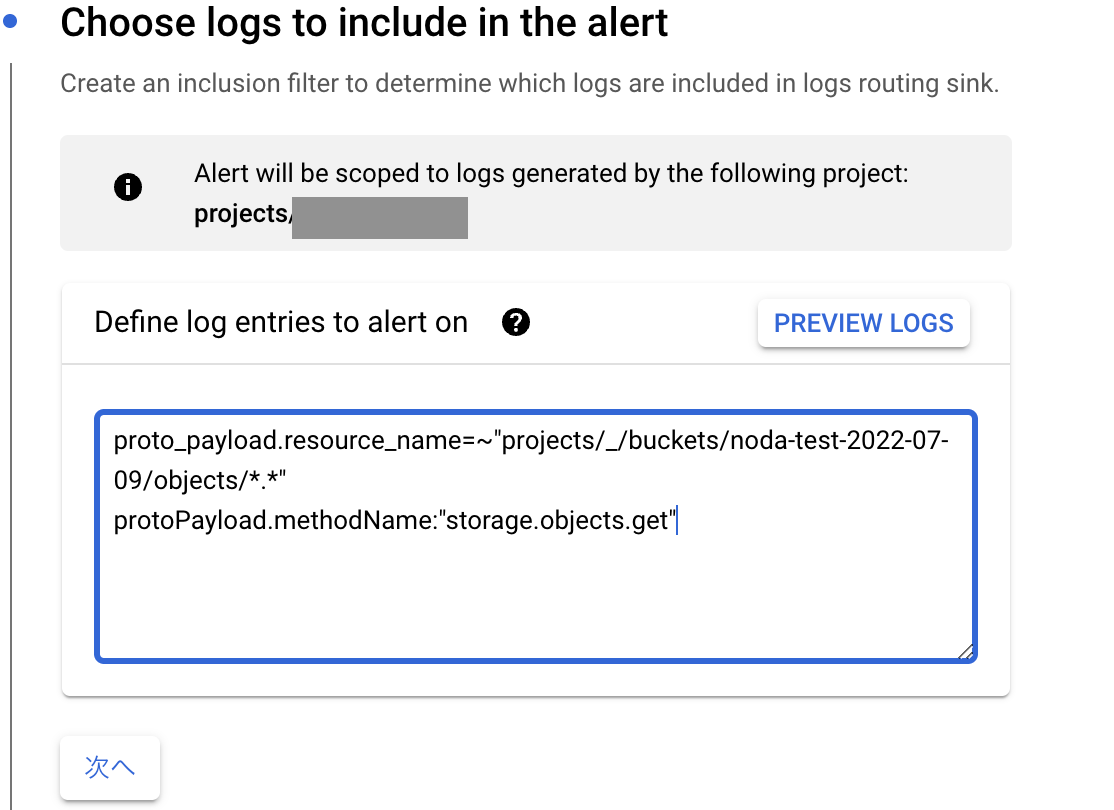Viewport: 1114px width, 810px height.
Task: Click the info icon in the scope notice
Action: (x=128, y=187)
